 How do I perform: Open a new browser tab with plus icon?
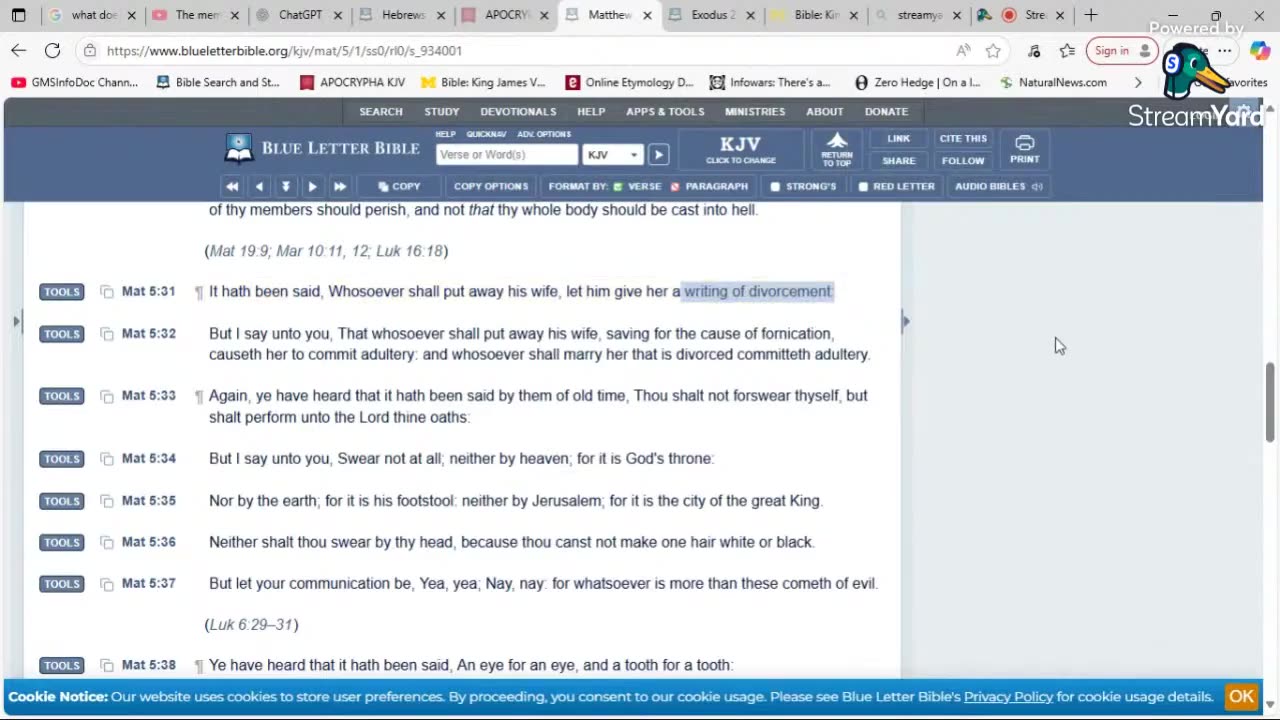[1091, 15]
